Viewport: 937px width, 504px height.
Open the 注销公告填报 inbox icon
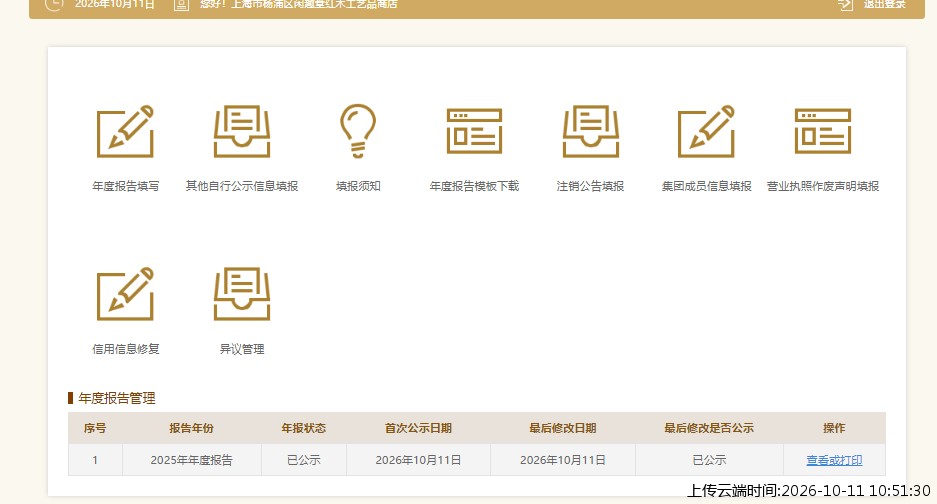tap(590, 132)
